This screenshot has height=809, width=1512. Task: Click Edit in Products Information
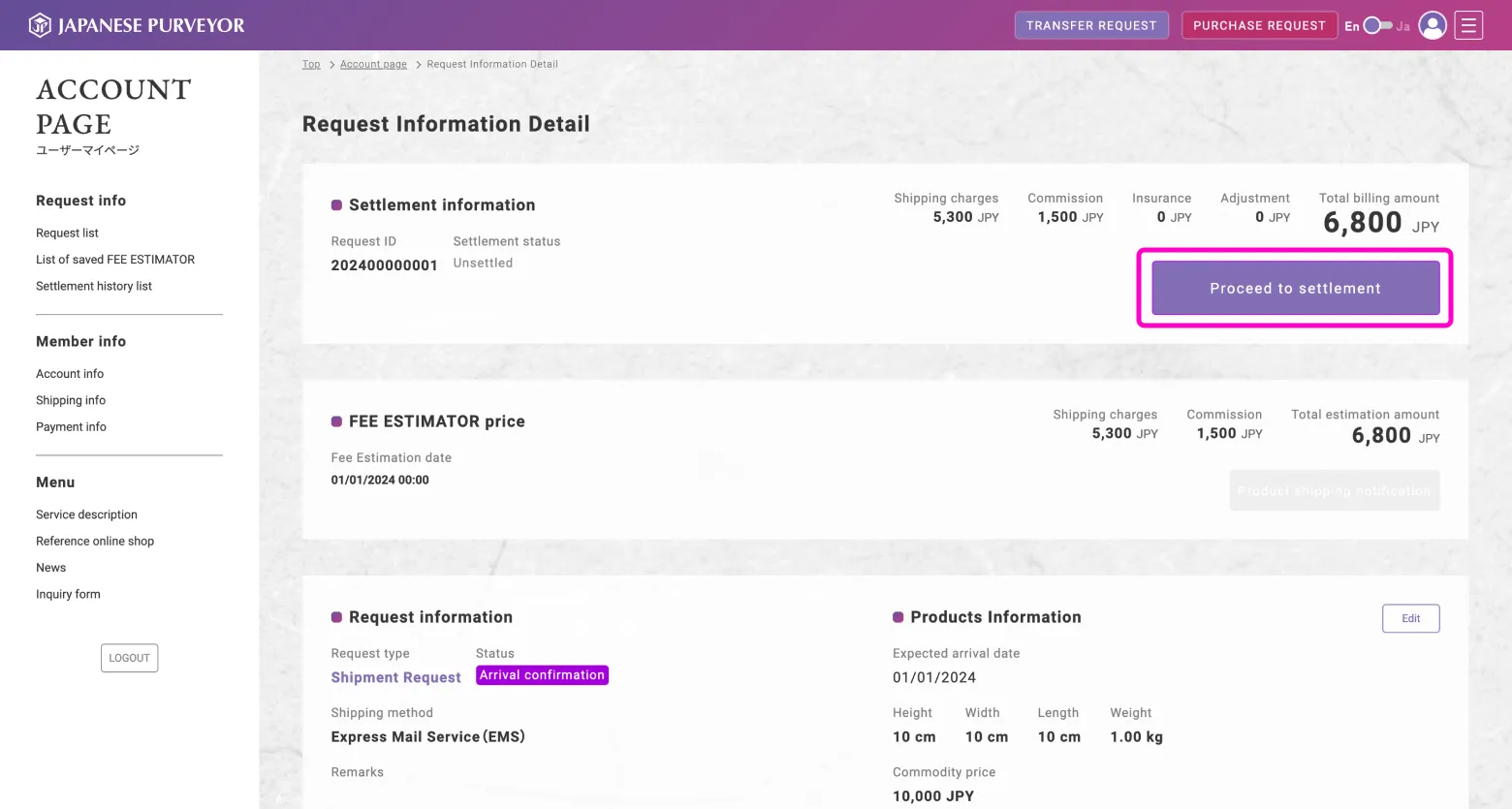click(1410, 618)
